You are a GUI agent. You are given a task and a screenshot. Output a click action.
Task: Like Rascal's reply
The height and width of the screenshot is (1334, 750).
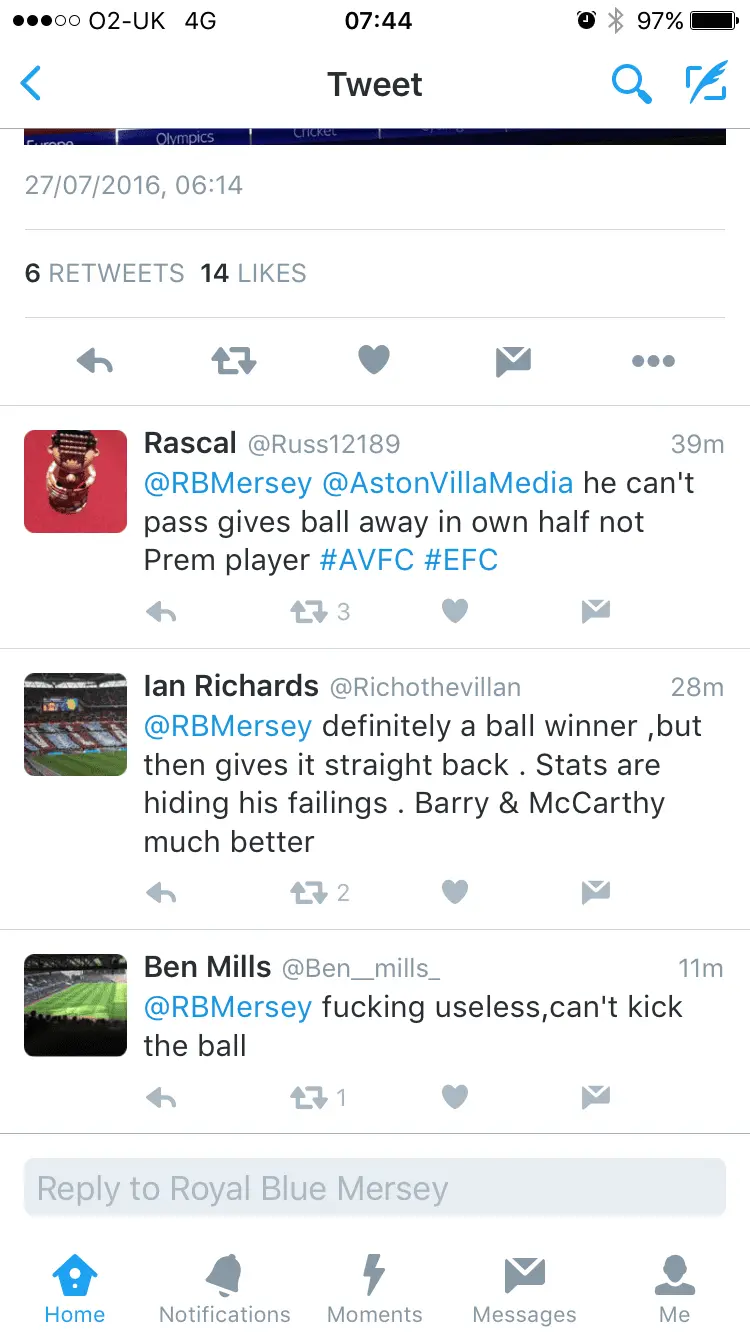point(455,611)
